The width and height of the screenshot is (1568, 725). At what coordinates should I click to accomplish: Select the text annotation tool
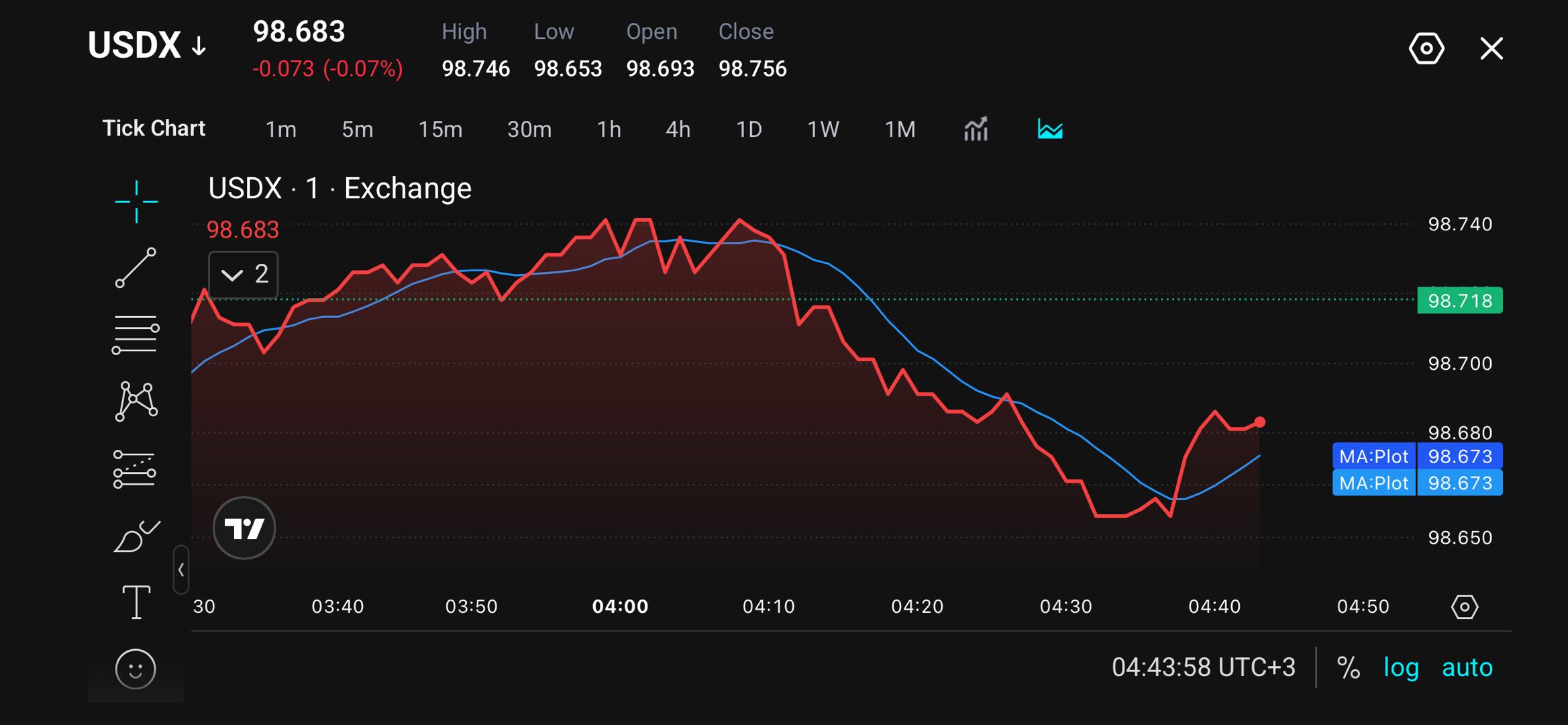[136, 601]
